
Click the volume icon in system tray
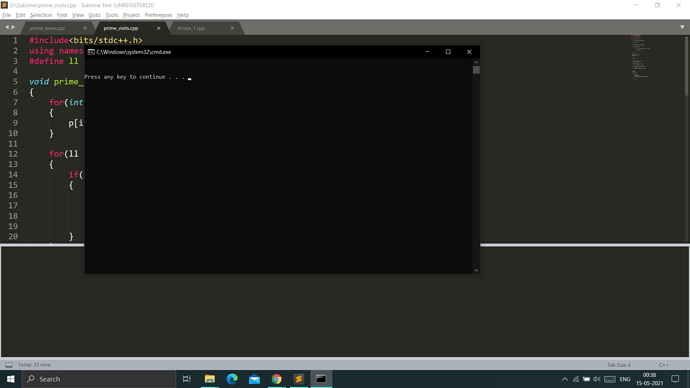597,379
